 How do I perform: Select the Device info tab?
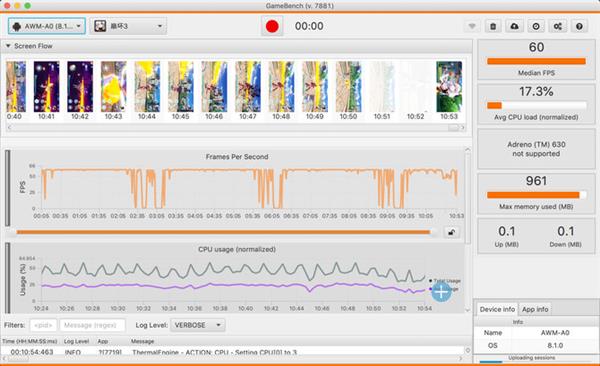(497, 309)
